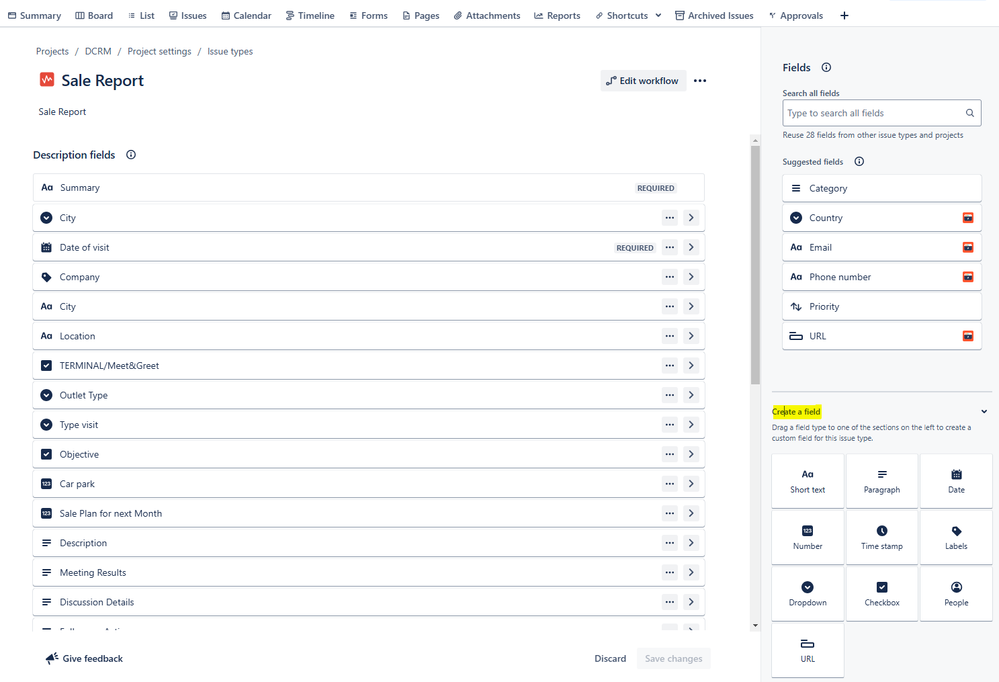The image size is (999, 682).
Task: Open the Issue types breadcrumb link
Action: tap(230, 52)
